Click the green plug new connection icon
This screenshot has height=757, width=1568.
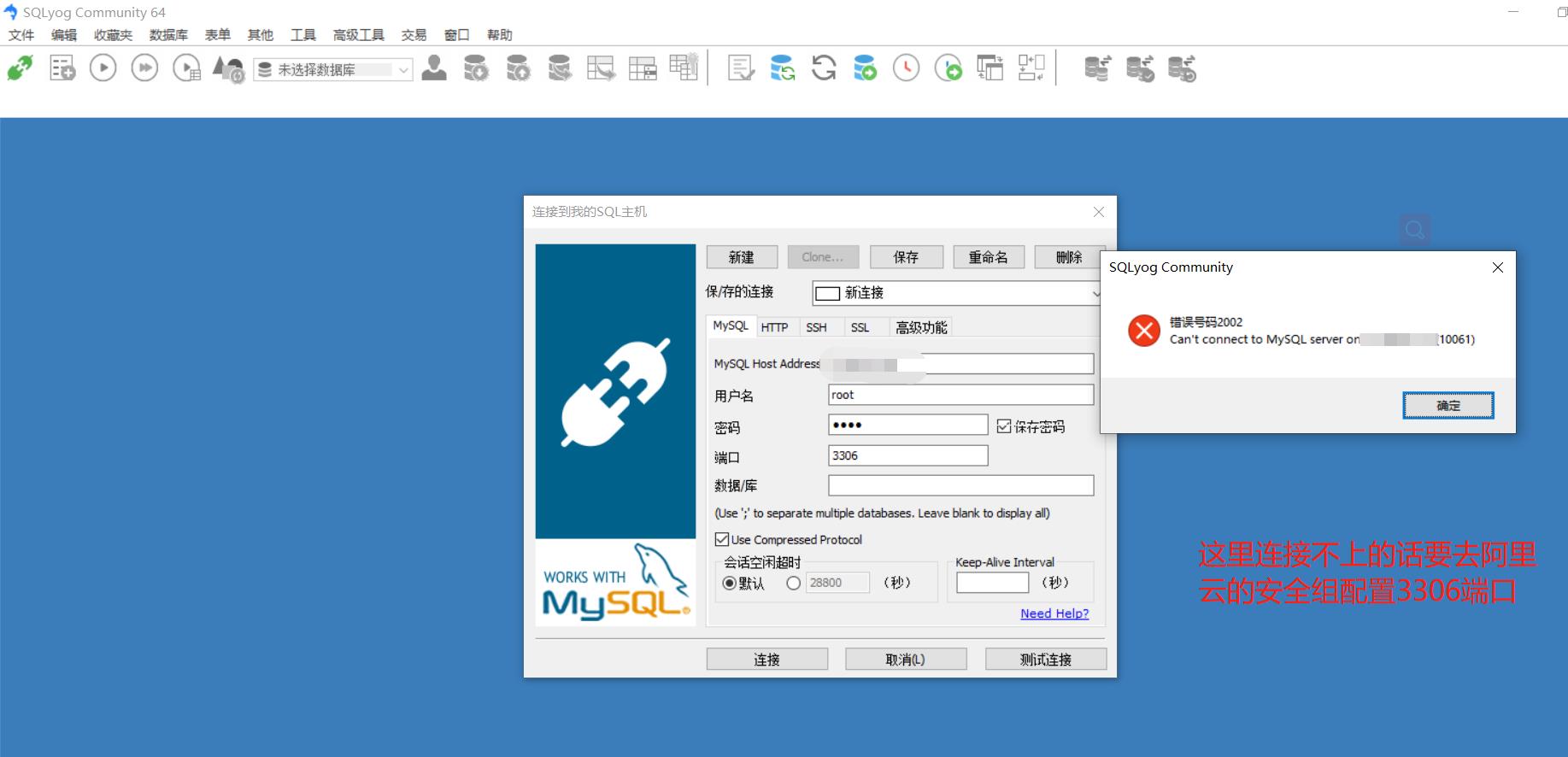coord(21,68)
